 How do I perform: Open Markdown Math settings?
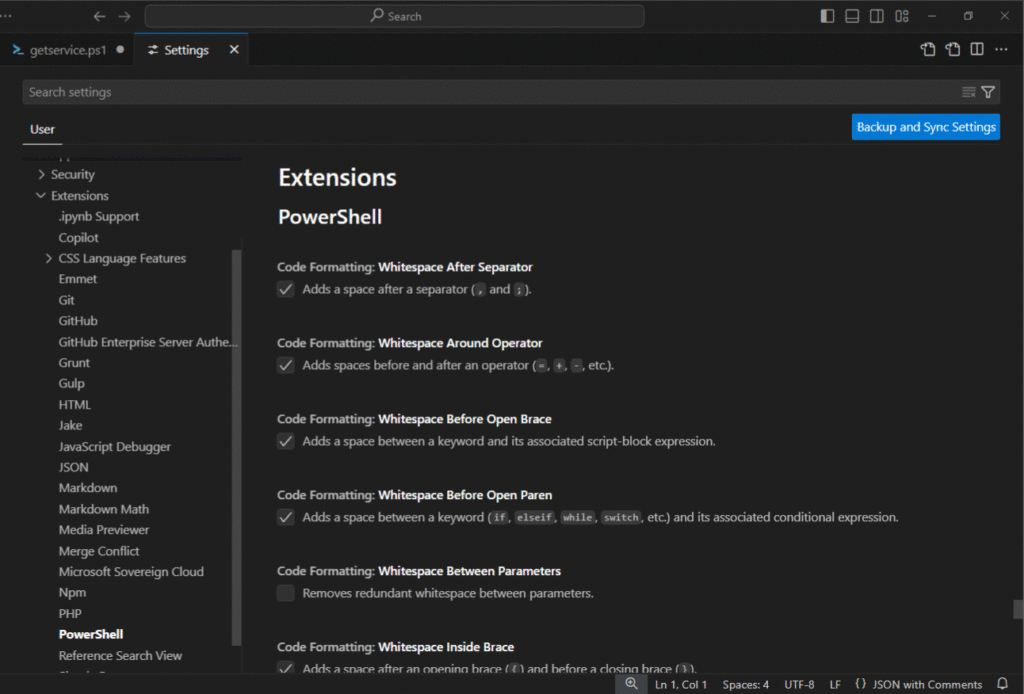[x=104, y=509]
